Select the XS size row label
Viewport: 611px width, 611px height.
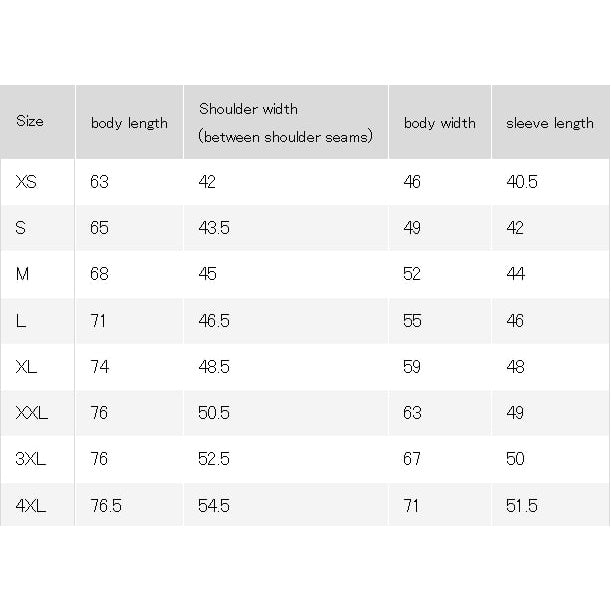coord(26,182)
